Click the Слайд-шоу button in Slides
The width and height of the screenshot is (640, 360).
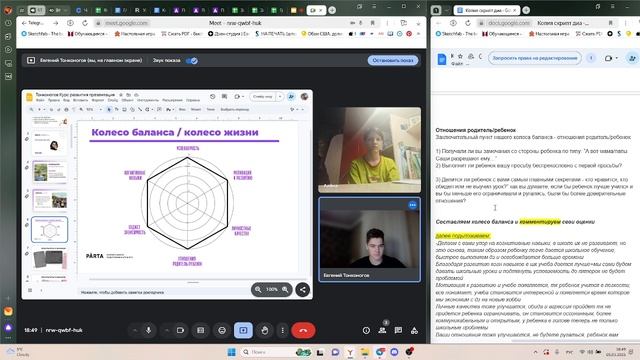coord(263,97)
